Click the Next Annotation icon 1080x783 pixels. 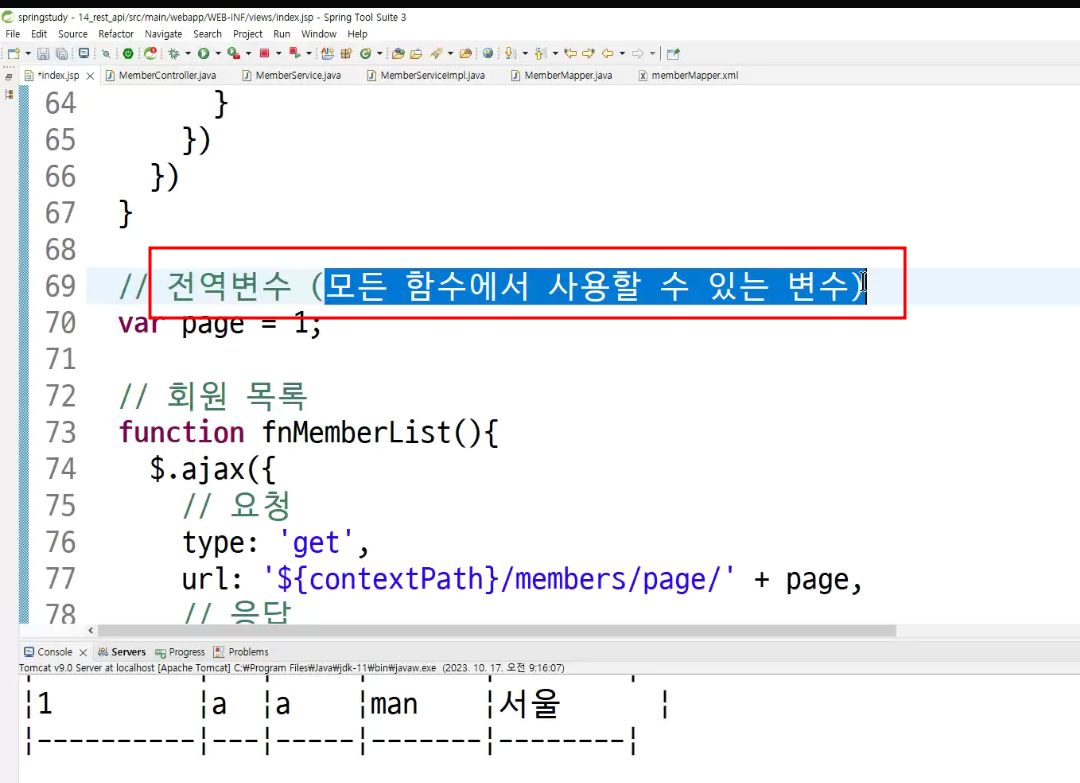click(x=510, y=54)
